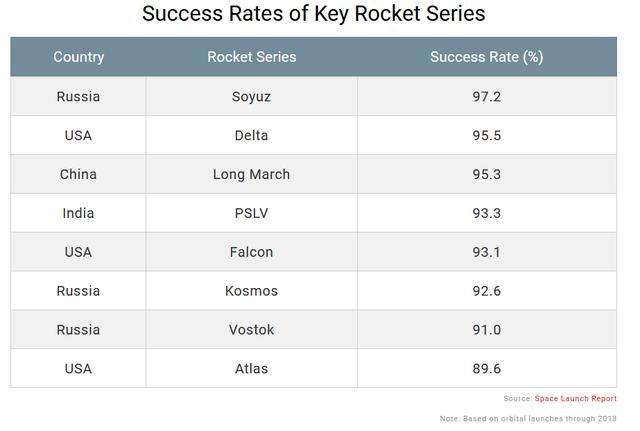Click the 89.6 success rate value
This screenshot has width=640, height=431.
tap(487, 369)
